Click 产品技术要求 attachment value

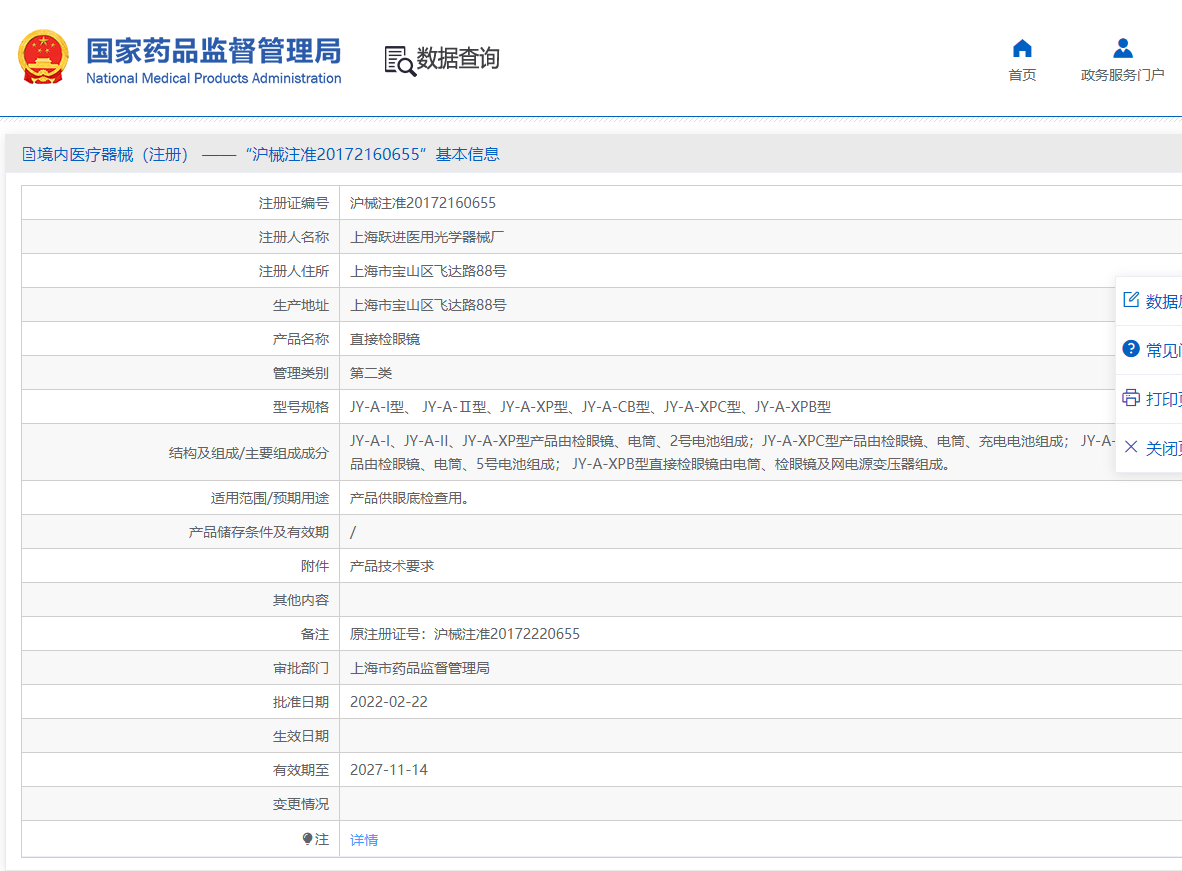pyautogui.click(x=392, y=566)
